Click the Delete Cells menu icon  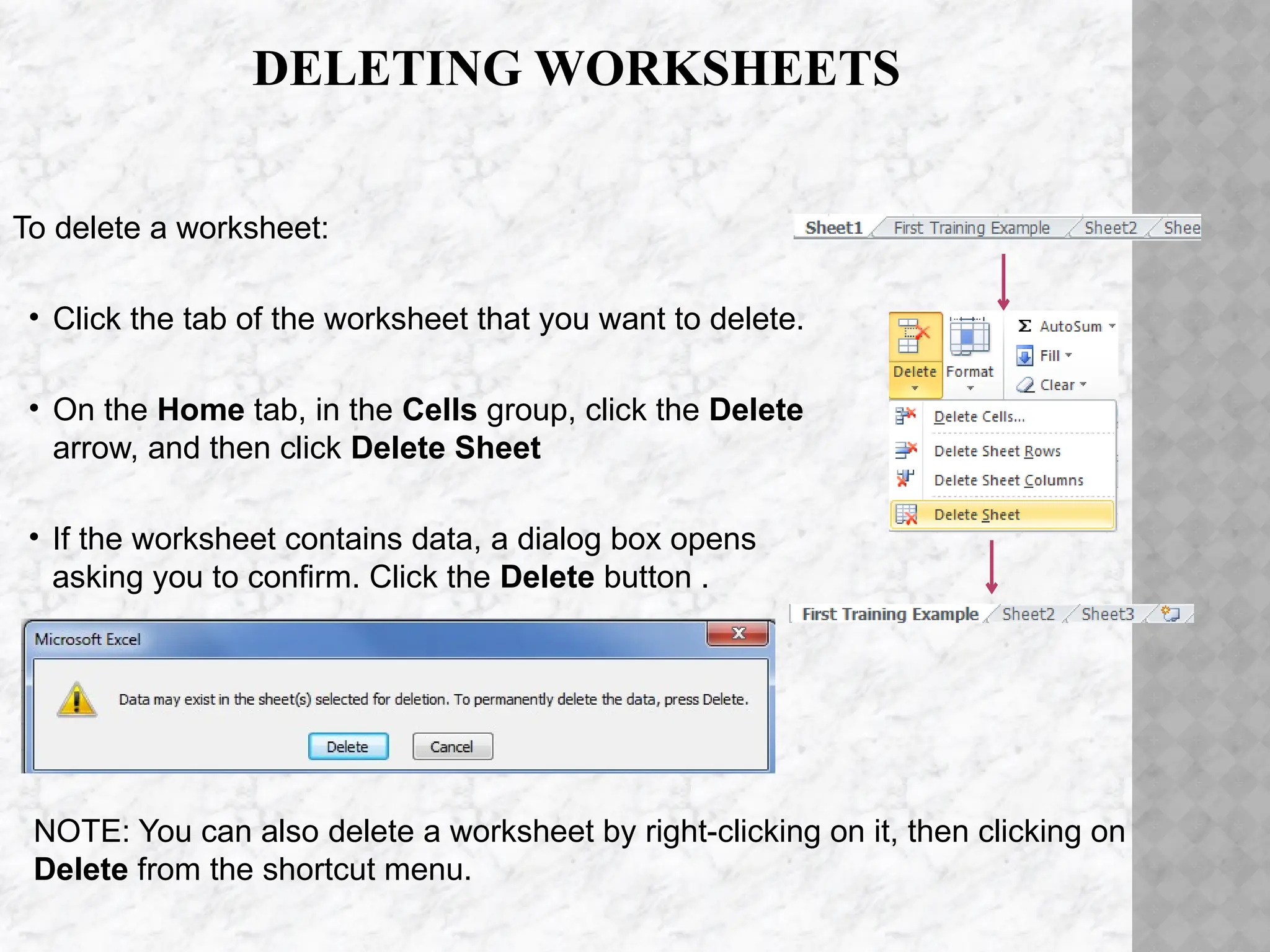pos(905,416)
